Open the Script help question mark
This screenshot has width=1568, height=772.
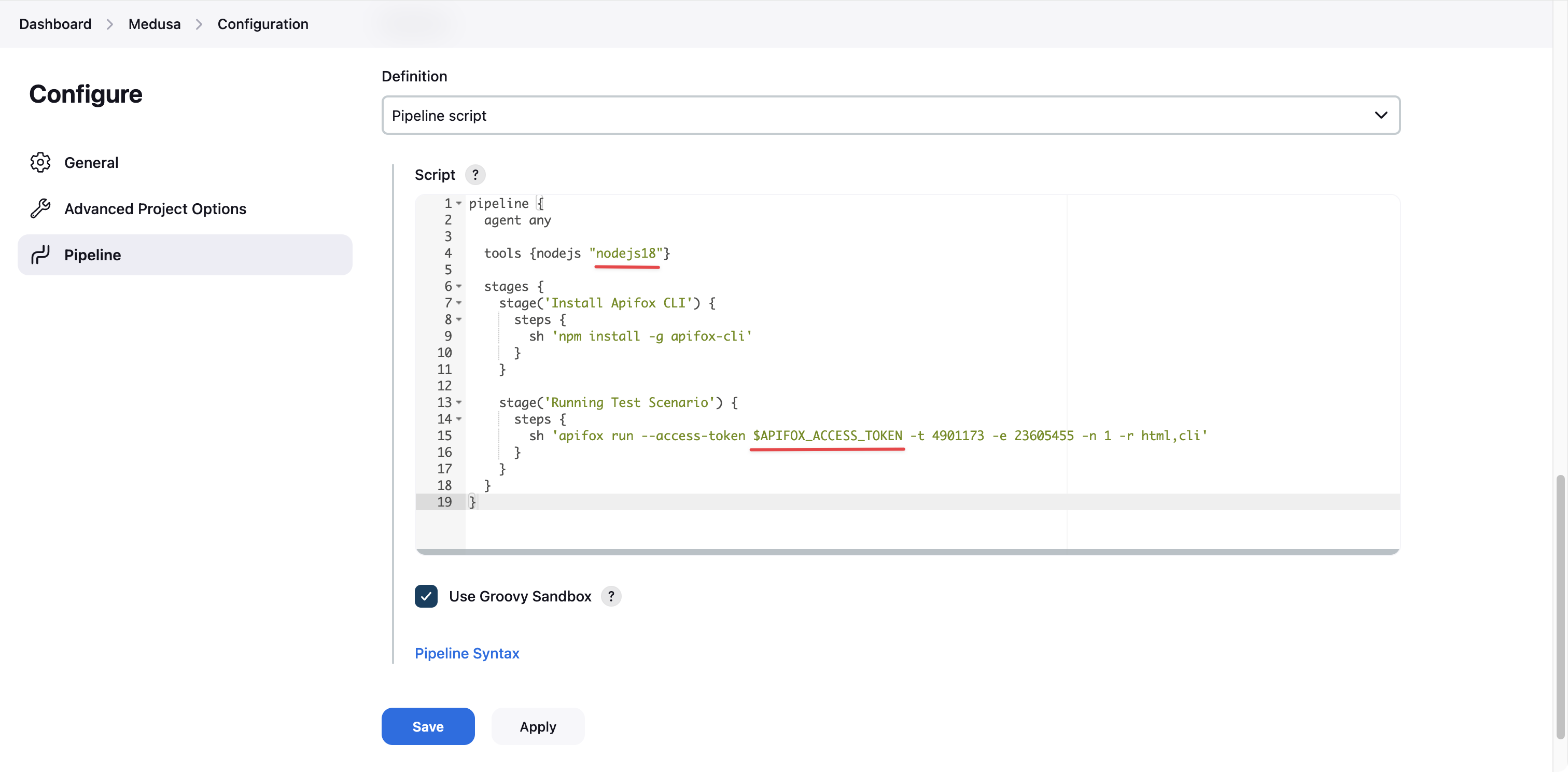point(475,175)
